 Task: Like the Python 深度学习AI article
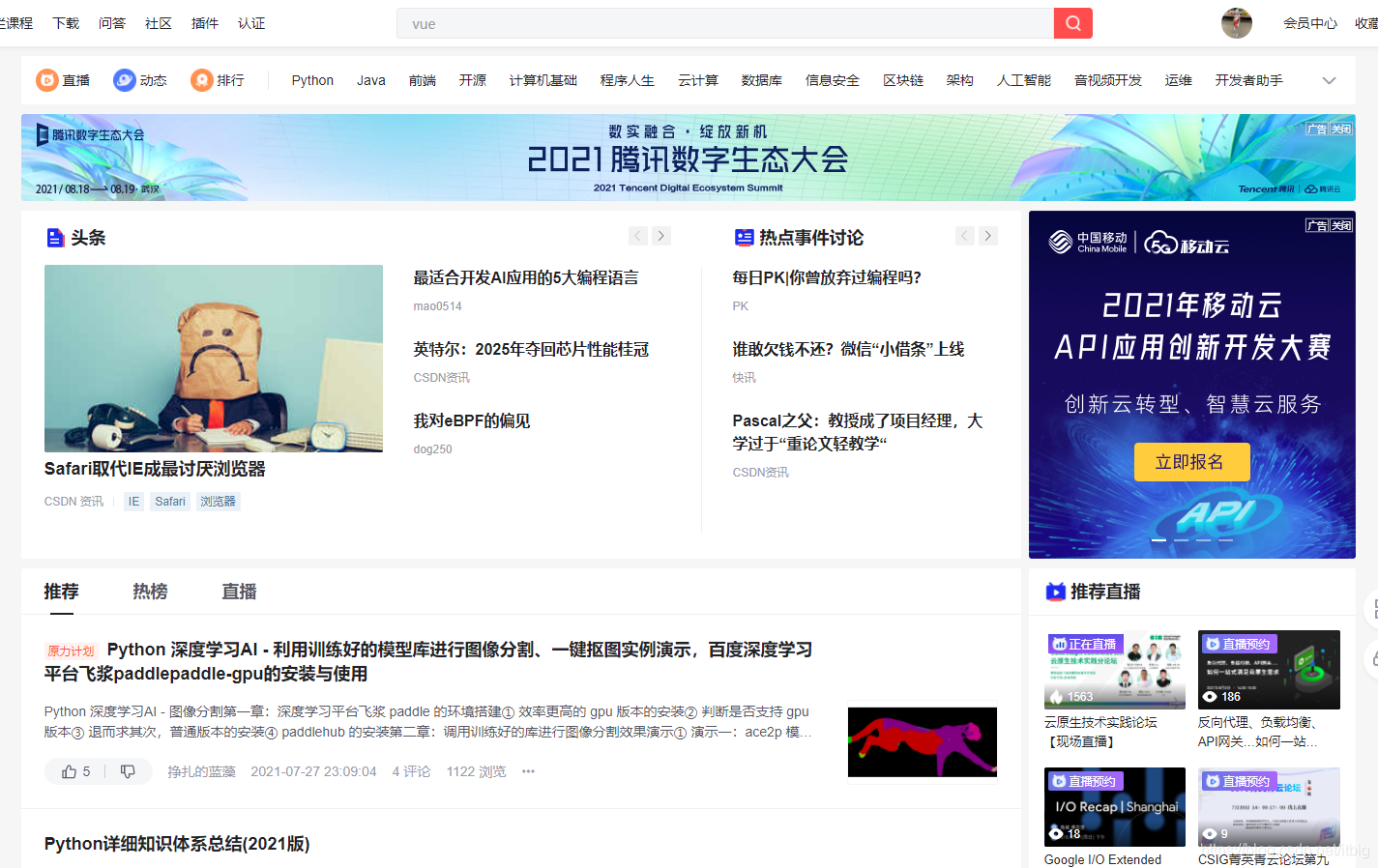point(76,771)
